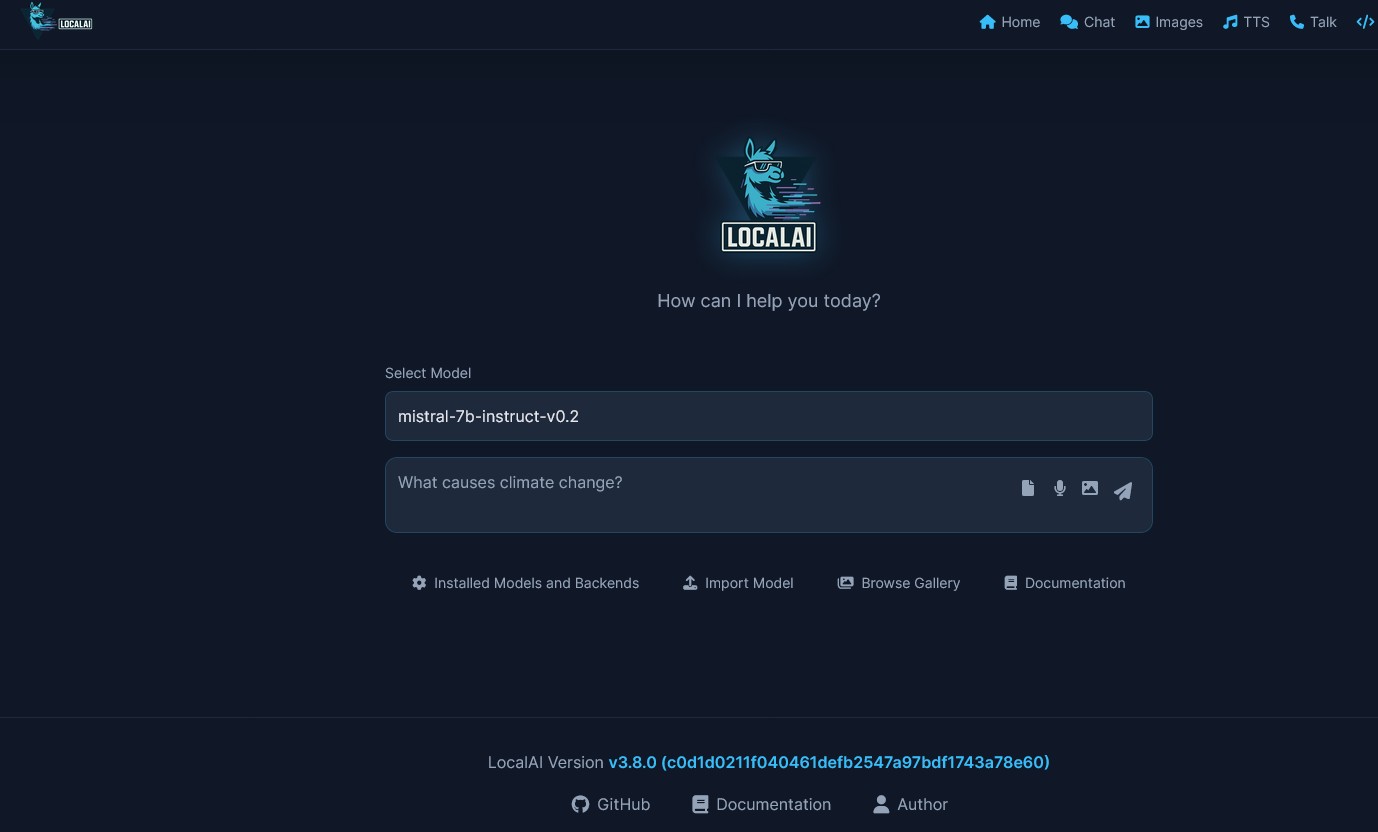Attach a file using the document icon
This screenshot has height=832, width=1378.
tap(1028, 488)
